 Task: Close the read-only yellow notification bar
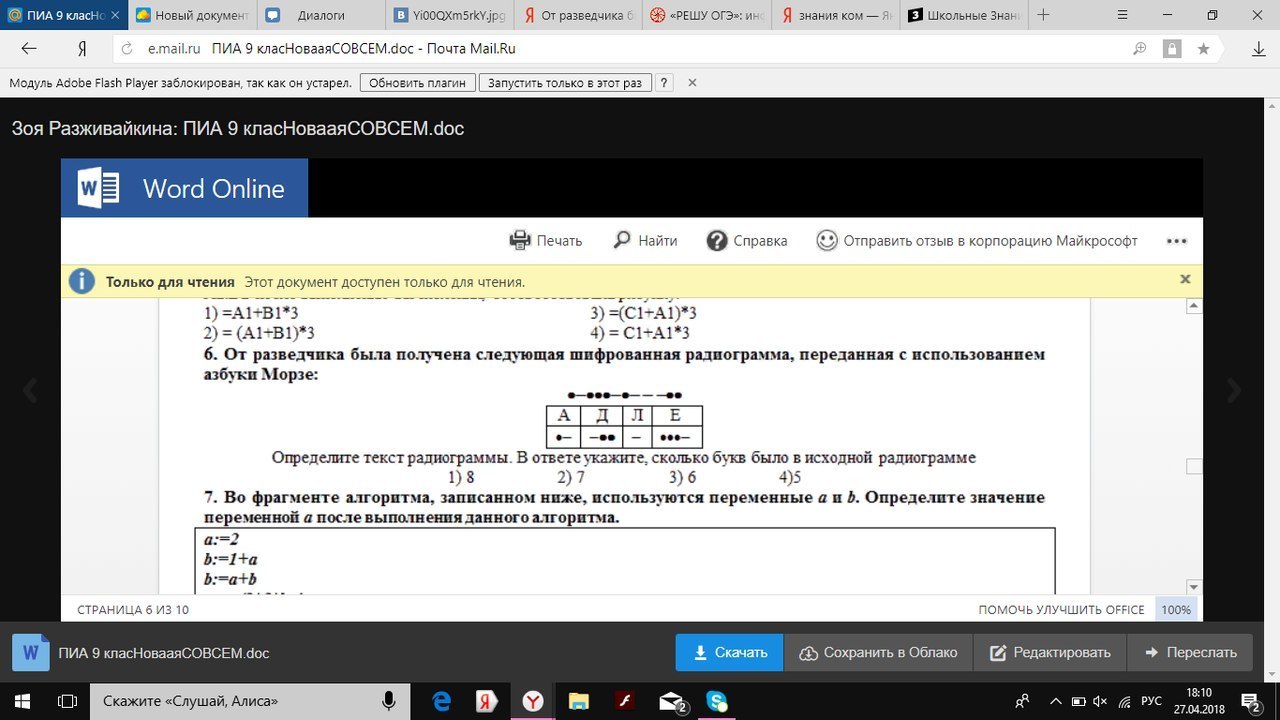tap(1185, 280)
